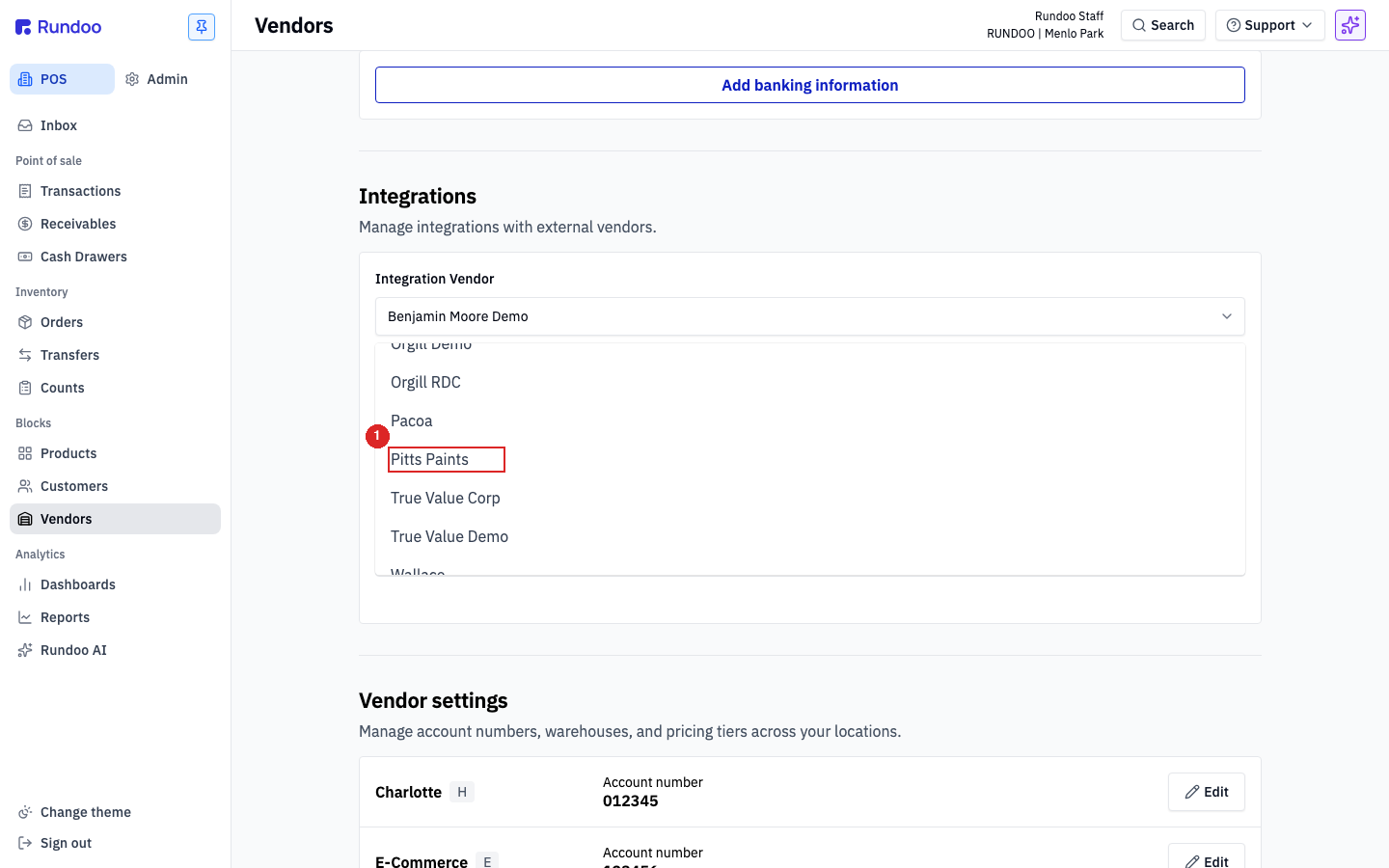This screenshot has width=1389, height=868.
Task: Collapse dropdown via the chevron arrow
Action: click(1227, 316)
